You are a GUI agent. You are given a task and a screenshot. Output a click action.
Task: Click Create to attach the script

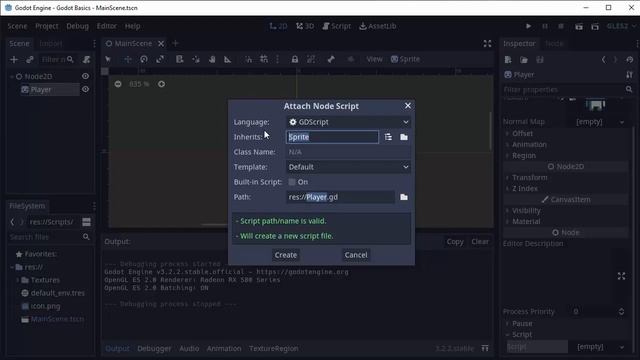(286, 255)
